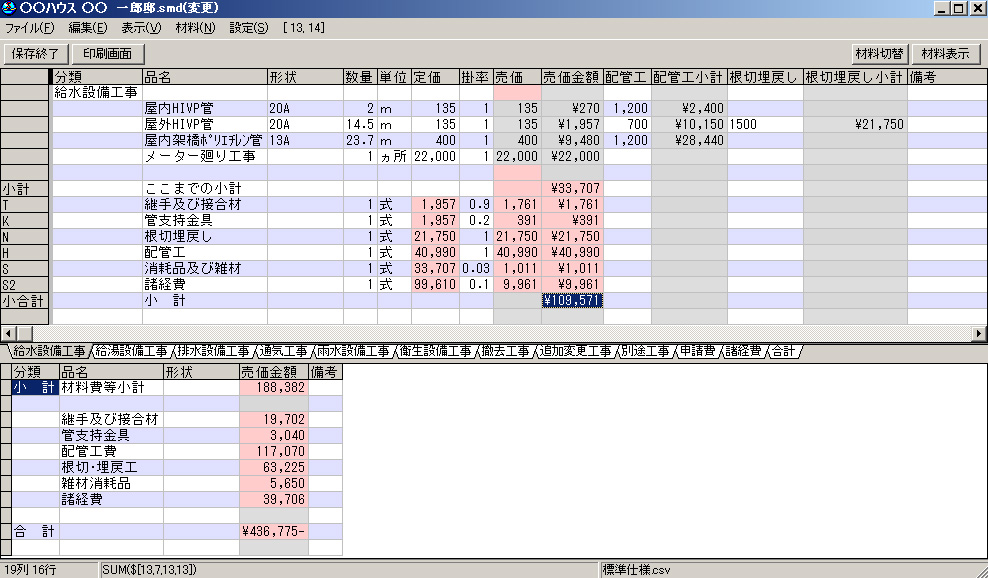Open the 設定(S) menu

pos(248,28)
